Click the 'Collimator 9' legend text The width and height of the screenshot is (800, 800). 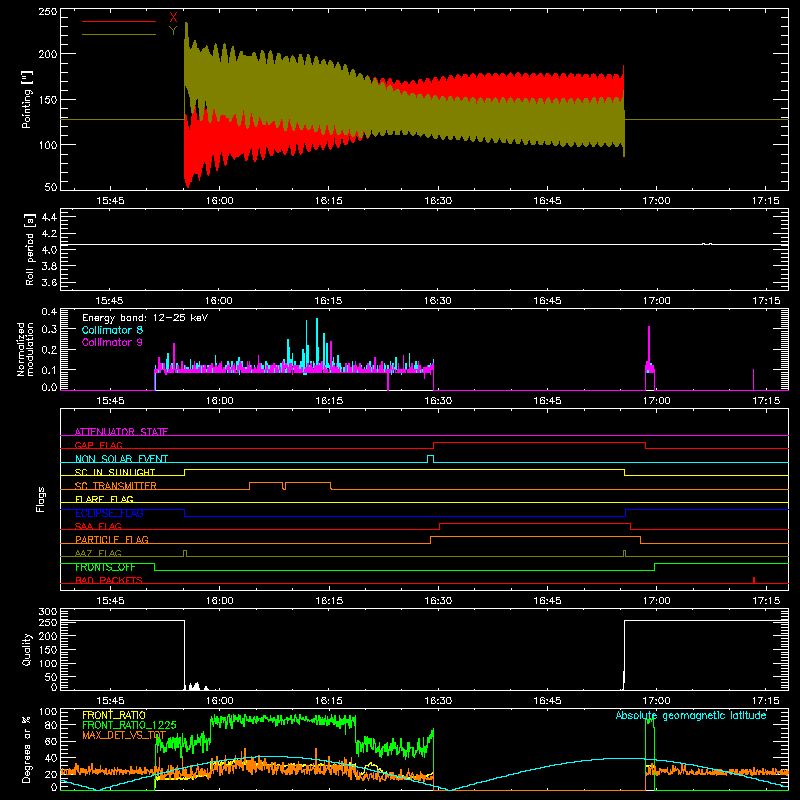(x=112, y=342)
